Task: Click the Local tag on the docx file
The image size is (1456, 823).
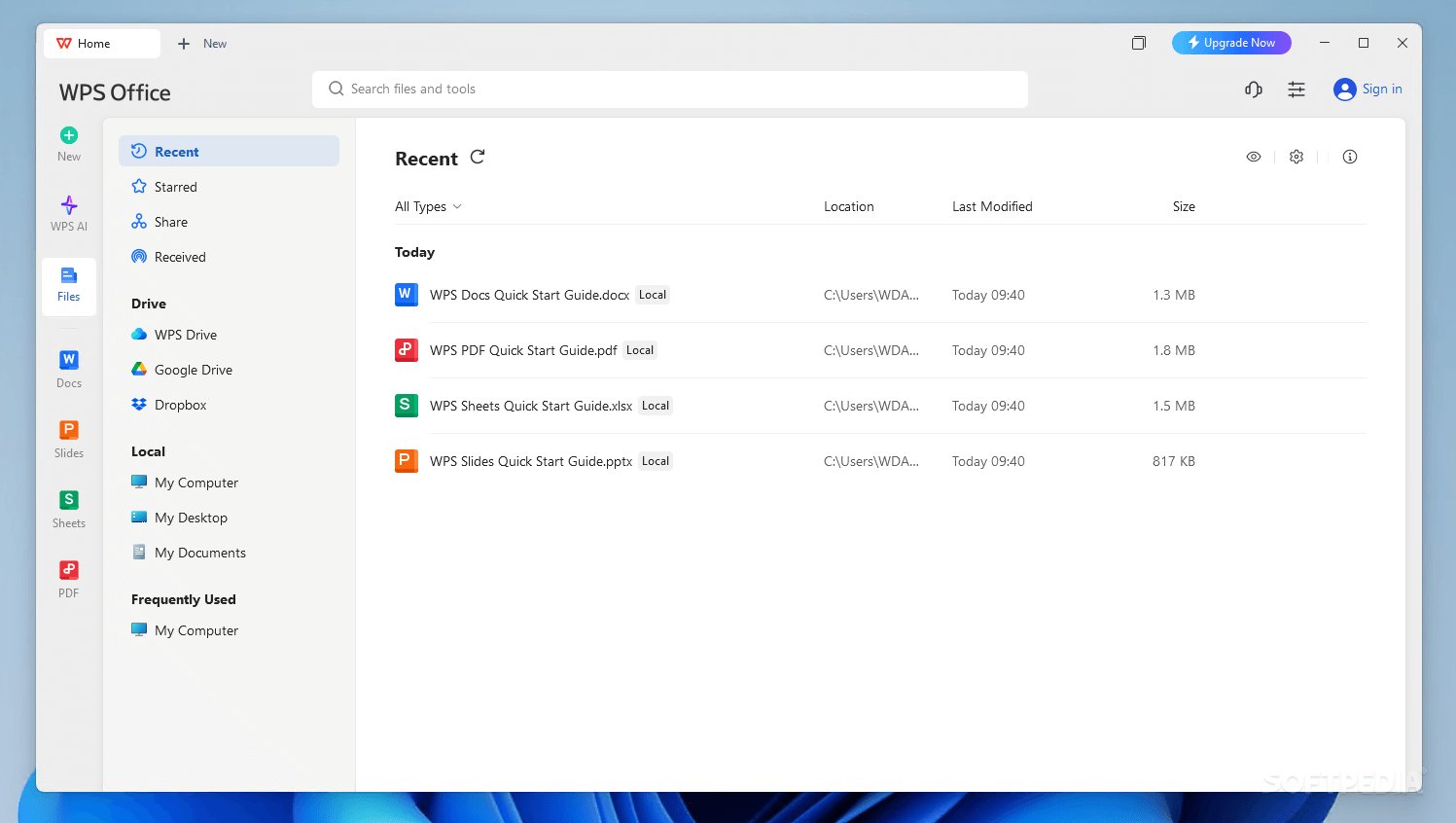Action: [x=653, y=295]
